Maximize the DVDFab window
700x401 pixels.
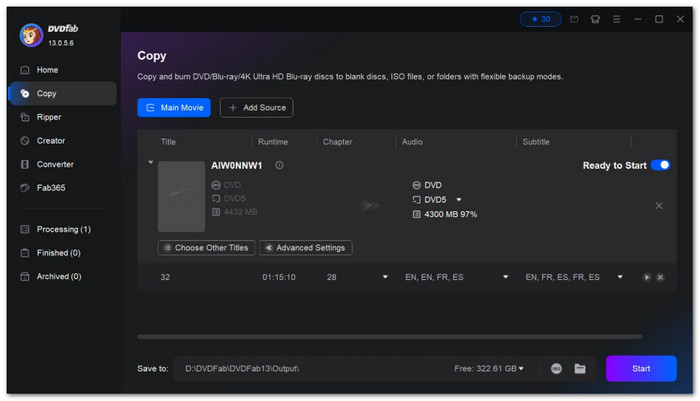[659, 19]
